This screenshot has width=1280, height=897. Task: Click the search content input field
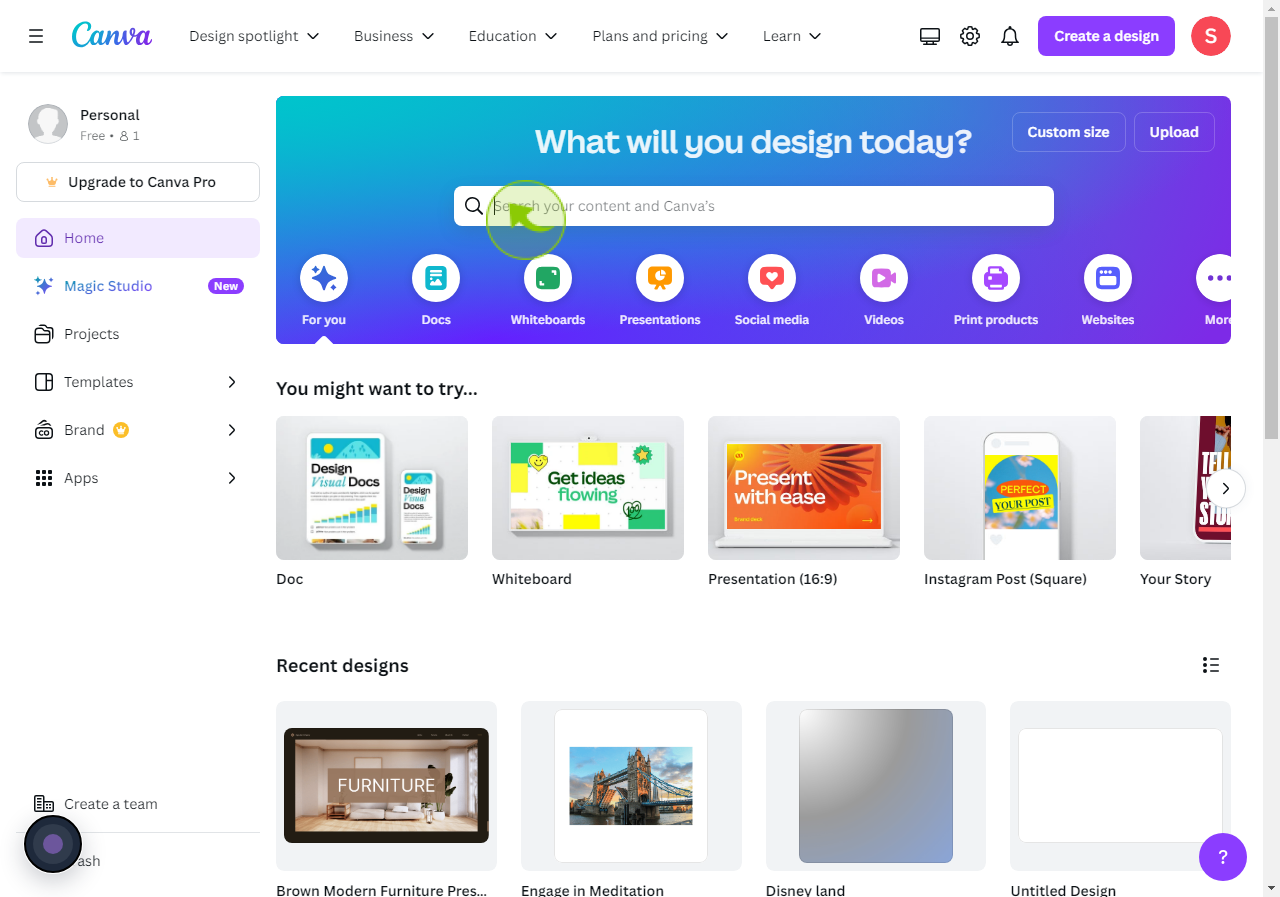[x=754, y=206]
